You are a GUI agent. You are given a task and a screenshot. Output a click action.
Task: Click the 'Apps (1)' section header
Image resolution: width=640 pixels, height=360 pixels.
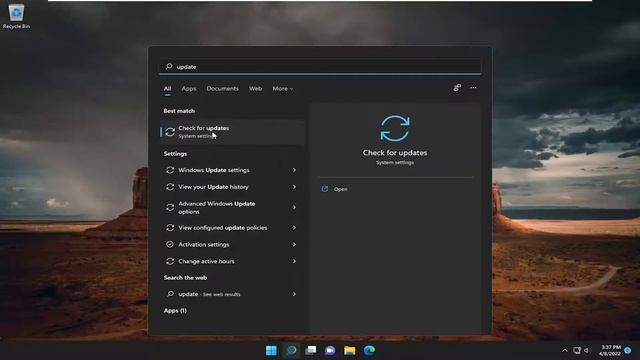pos(175,311)
